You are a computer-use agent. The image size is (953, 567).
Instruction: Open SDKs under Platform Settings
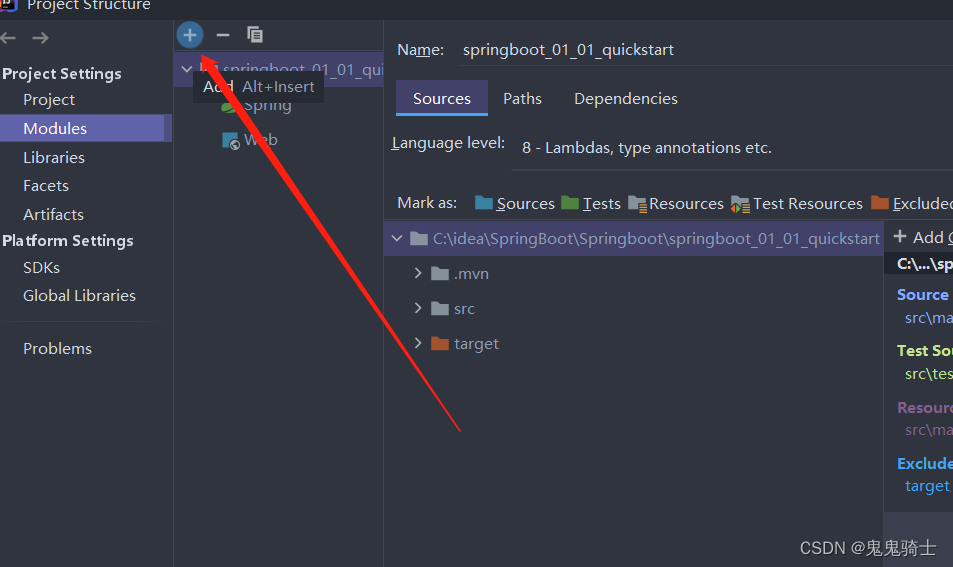[x=41, y=267]
